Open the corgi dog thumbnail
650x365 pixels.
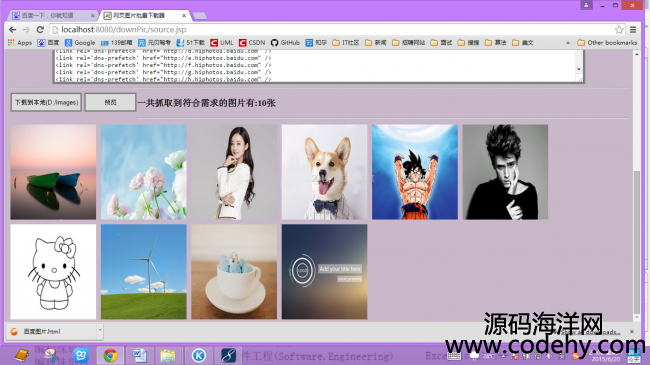pos(324,172)
